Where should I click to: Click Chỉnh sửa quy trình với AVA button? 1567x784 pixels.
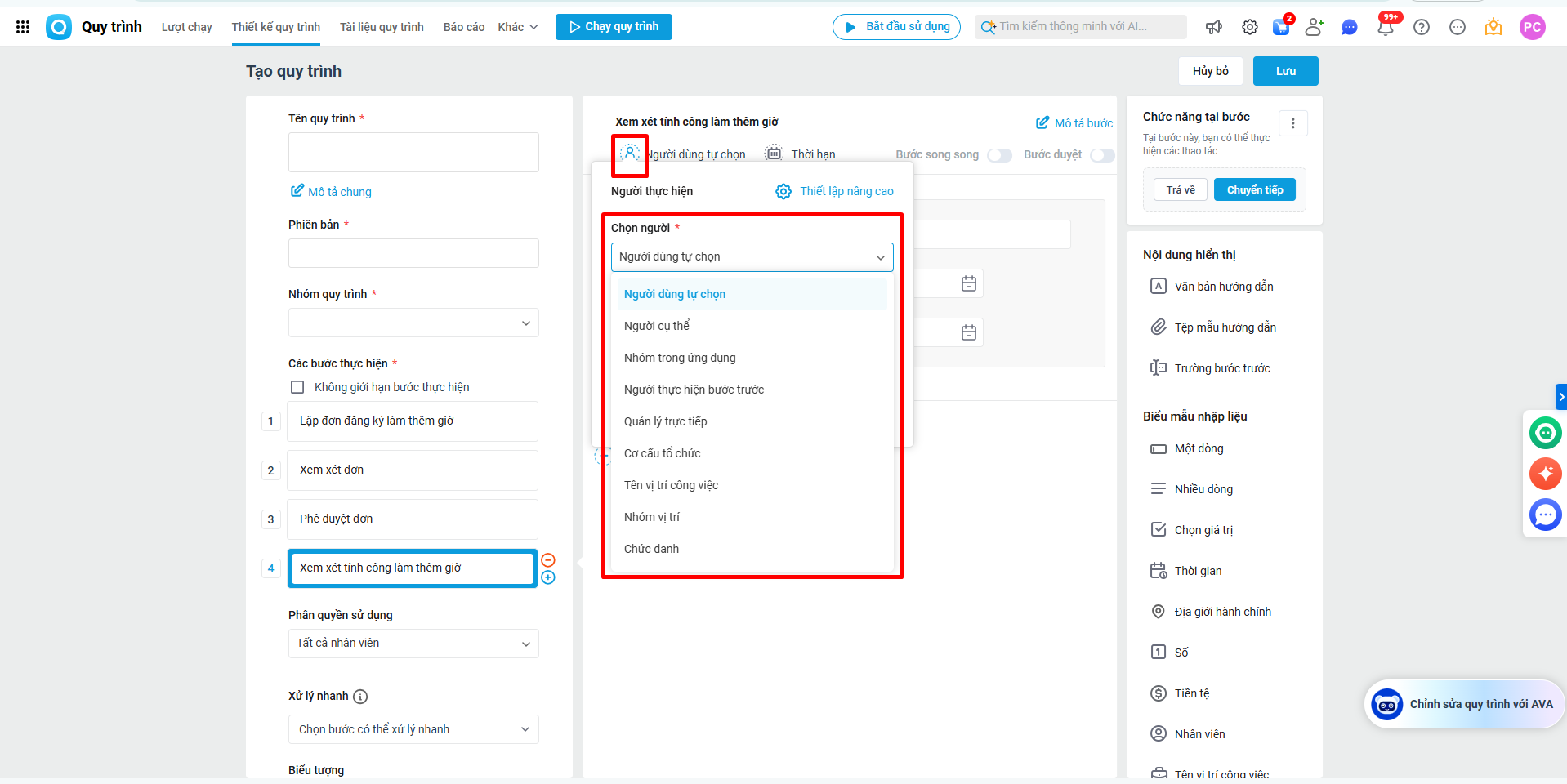pyautogui.click(x=1464, y=704)
